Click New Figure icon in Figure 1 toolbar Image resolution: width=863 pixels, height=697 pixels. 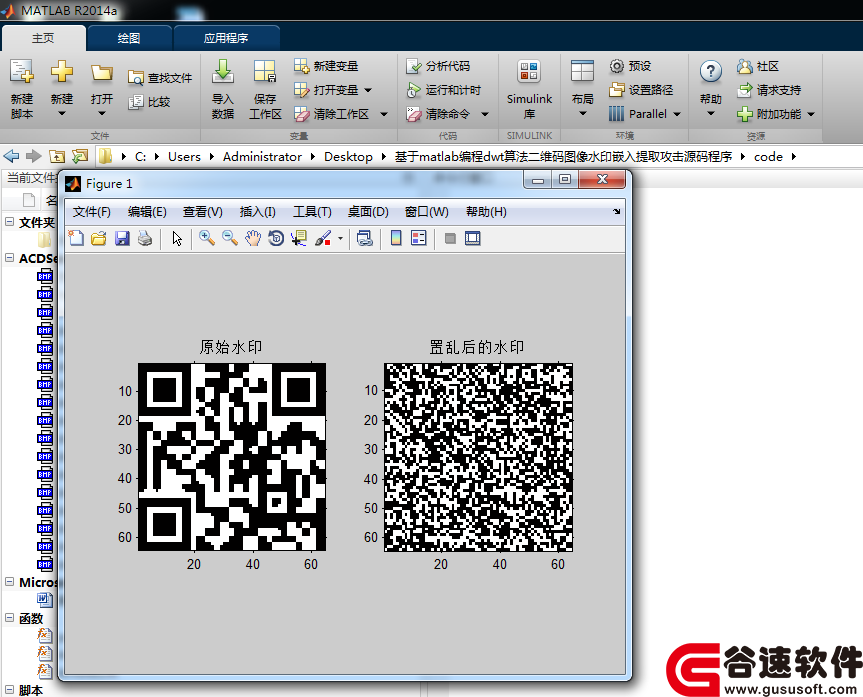(76, 238)
